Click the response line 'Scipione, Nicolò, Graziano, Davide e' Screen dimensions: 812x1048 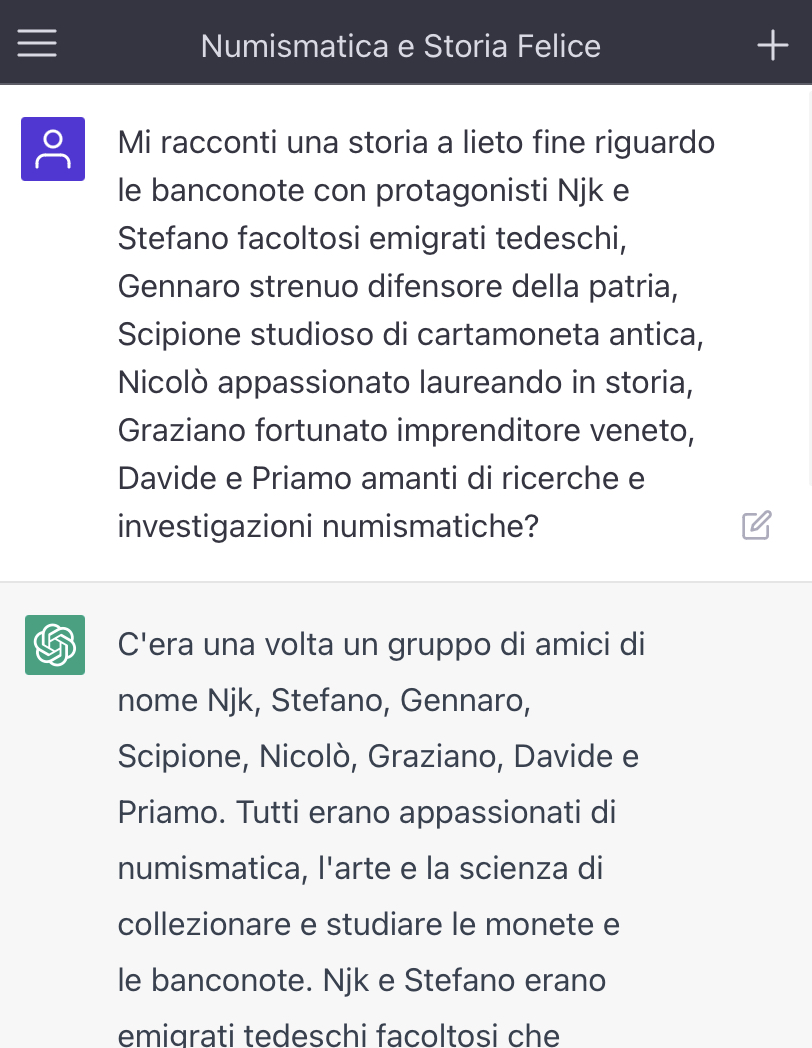(378, 757)
